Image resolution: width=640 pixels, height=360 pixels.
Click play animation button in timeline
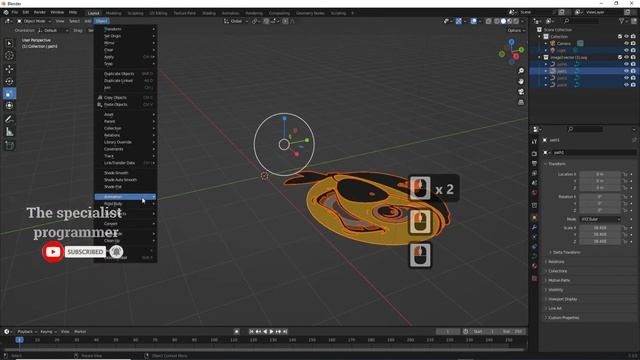coord(272,331)
